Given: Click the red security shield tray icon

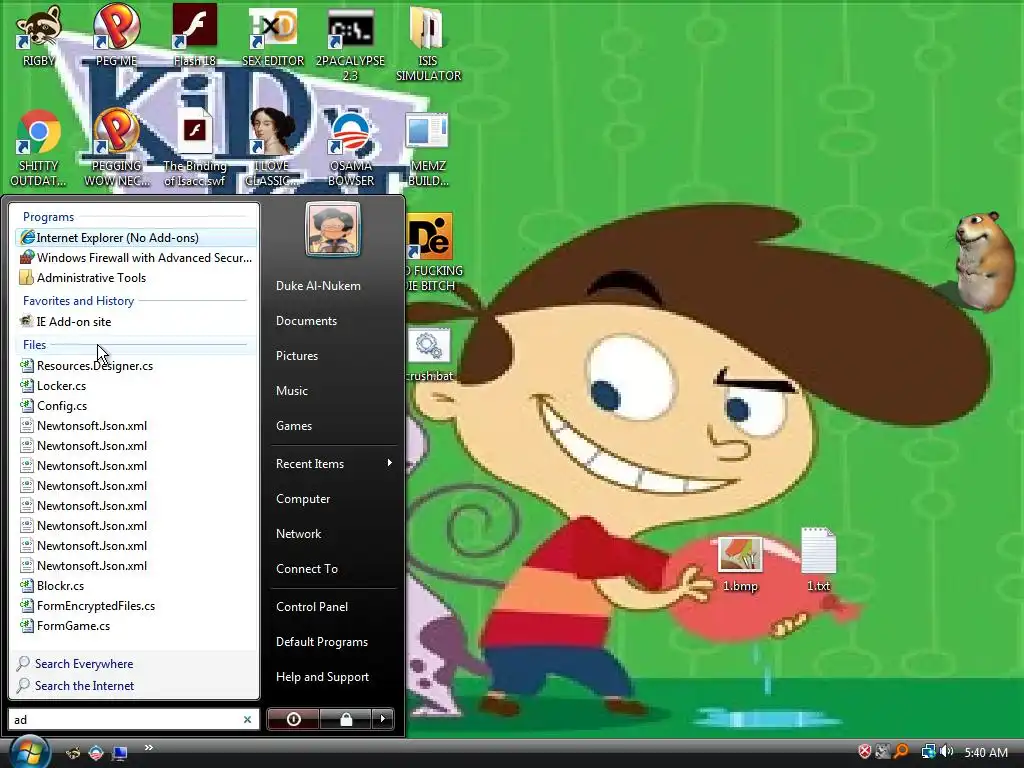Looking at the screenshot, I should coord(865,752).
